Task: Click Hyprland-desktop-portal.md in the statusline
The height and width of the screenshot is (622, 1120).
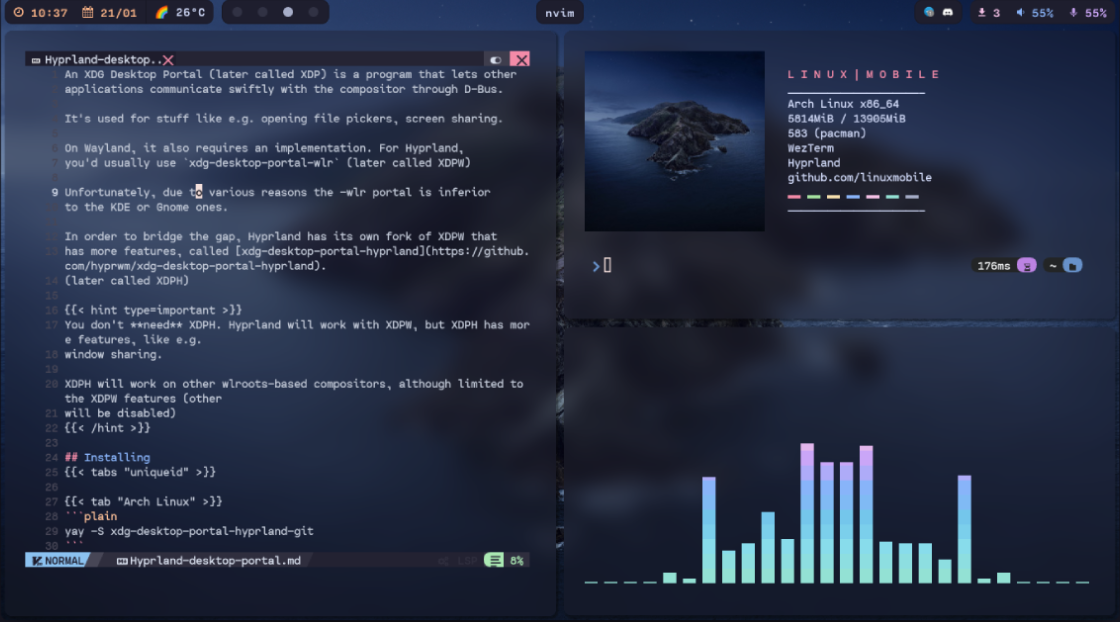Action: [x=215, y=561]
